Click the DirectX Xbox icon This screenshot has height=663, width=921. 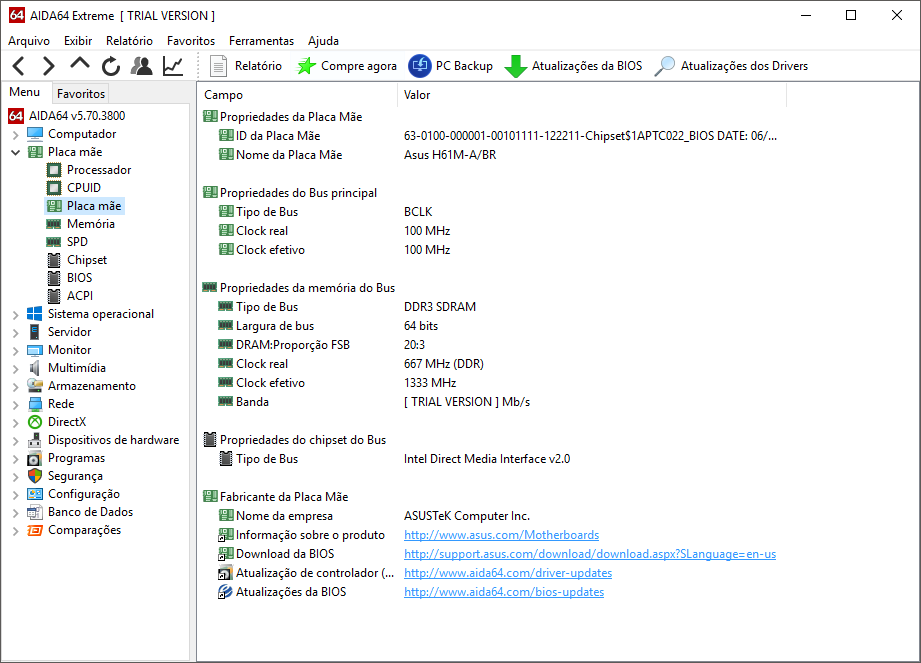tap(35, 422)
